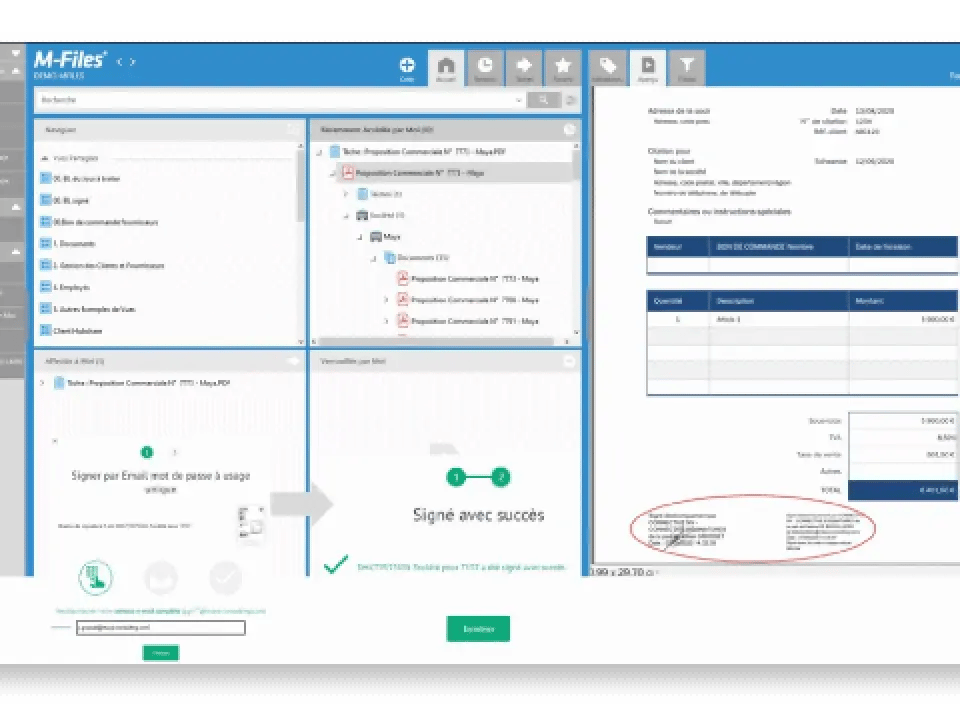The image size is (960, 720).
Task: Open the Accueil home tab
Action: [x=446, y=66]
